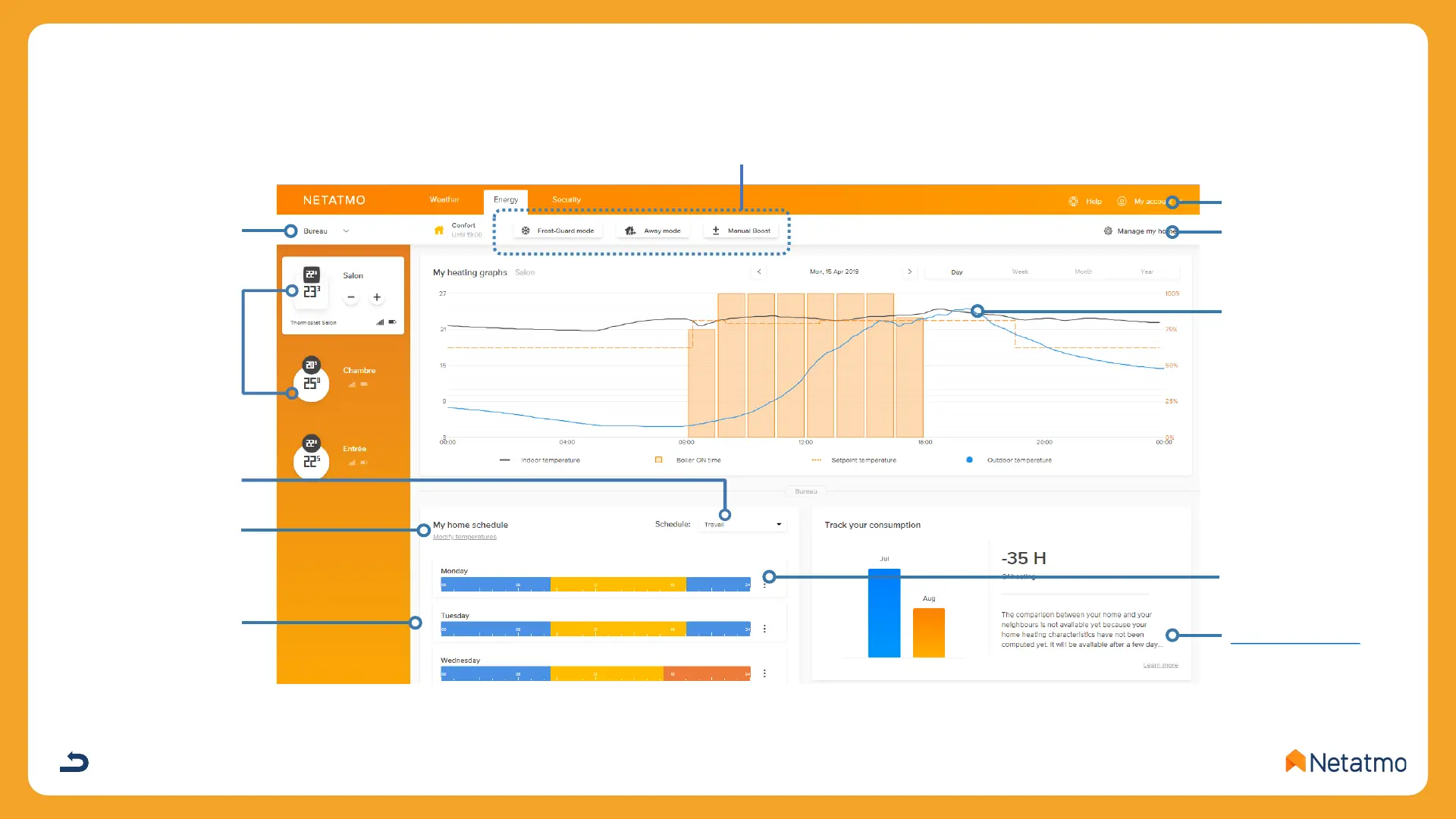1456x819 pixels.
Task: Click My heating graphs heading
Action: click(x=470, y=272)
